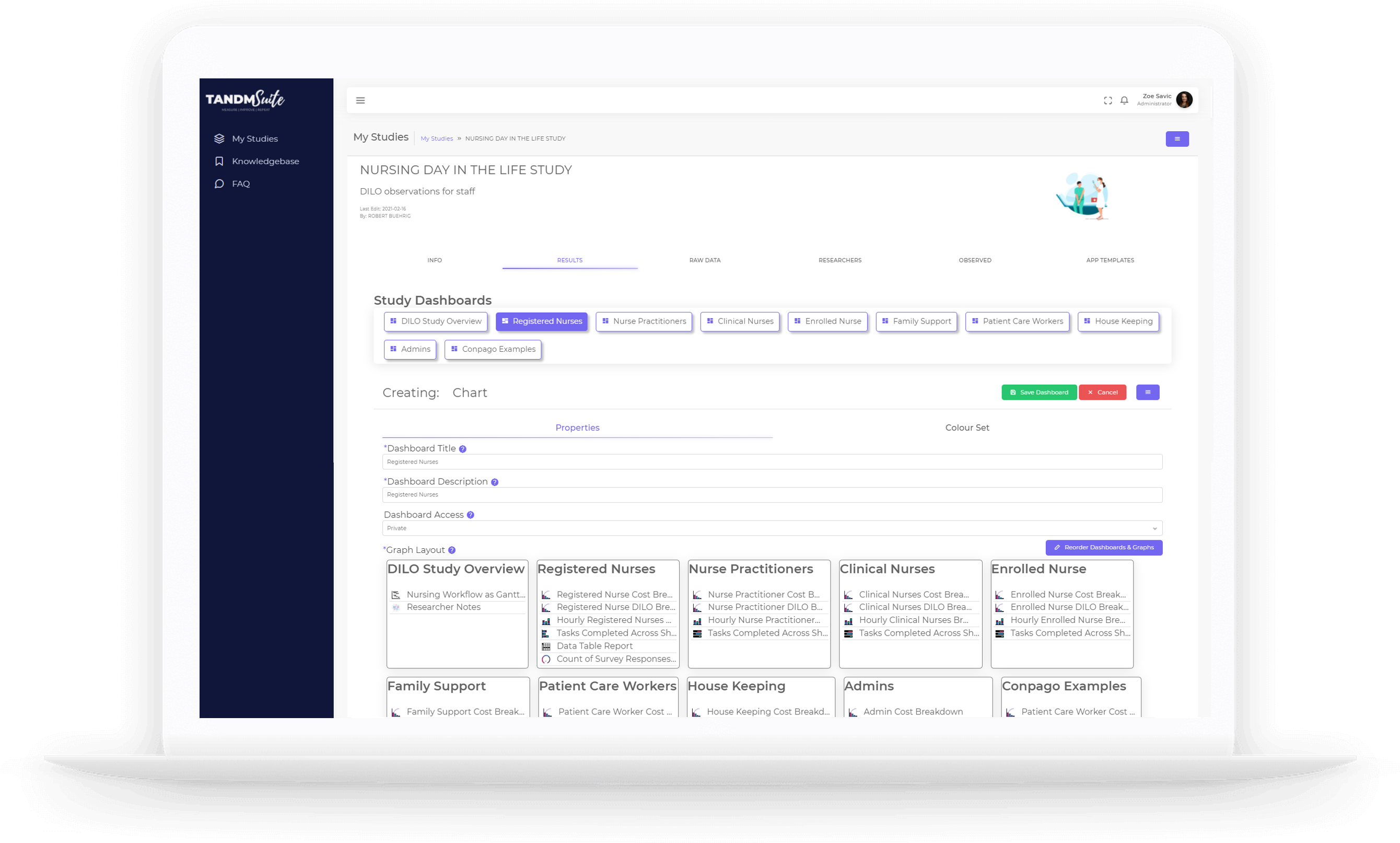This screenshot has width=1400, height=843.
Task: Click Nurse Practitioners Tasks Completed Across Shift icon
Action: 696,633
